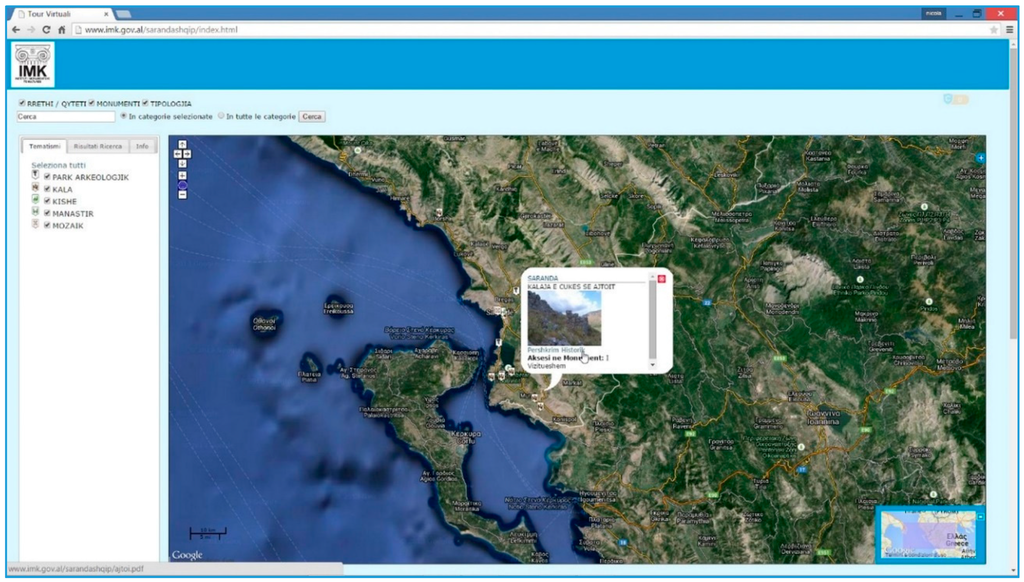Disable the MONUMENTI search filter checkbox

(91, 103)
